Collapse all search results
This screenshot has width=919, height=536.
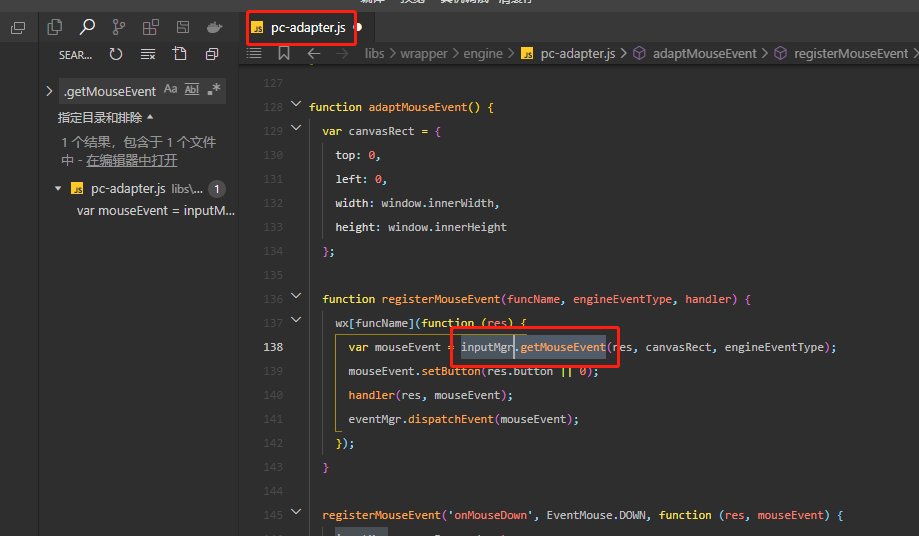212,54
